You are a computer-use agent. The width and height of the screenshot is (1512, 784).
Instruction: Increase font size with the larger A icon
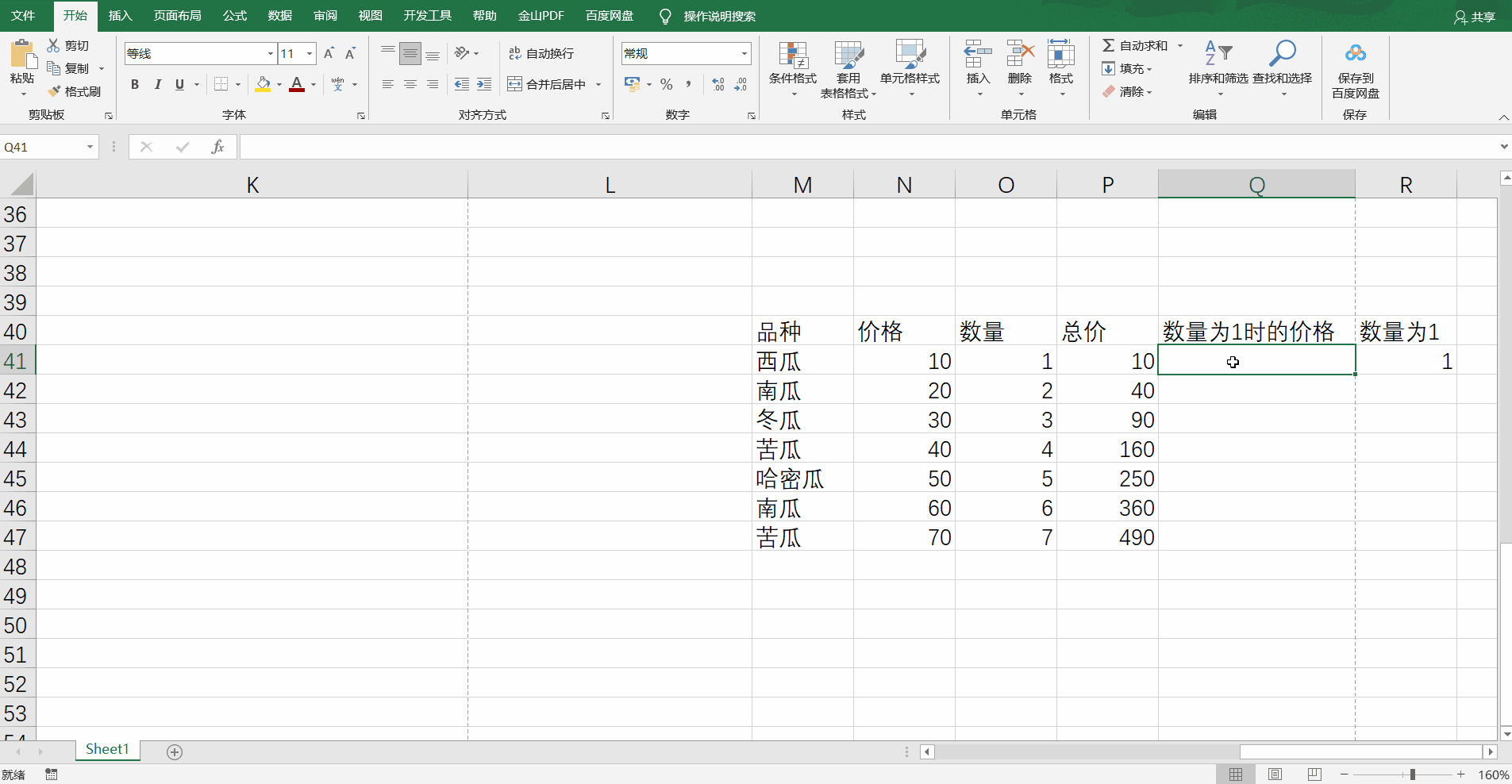click(x=329, y=53)
